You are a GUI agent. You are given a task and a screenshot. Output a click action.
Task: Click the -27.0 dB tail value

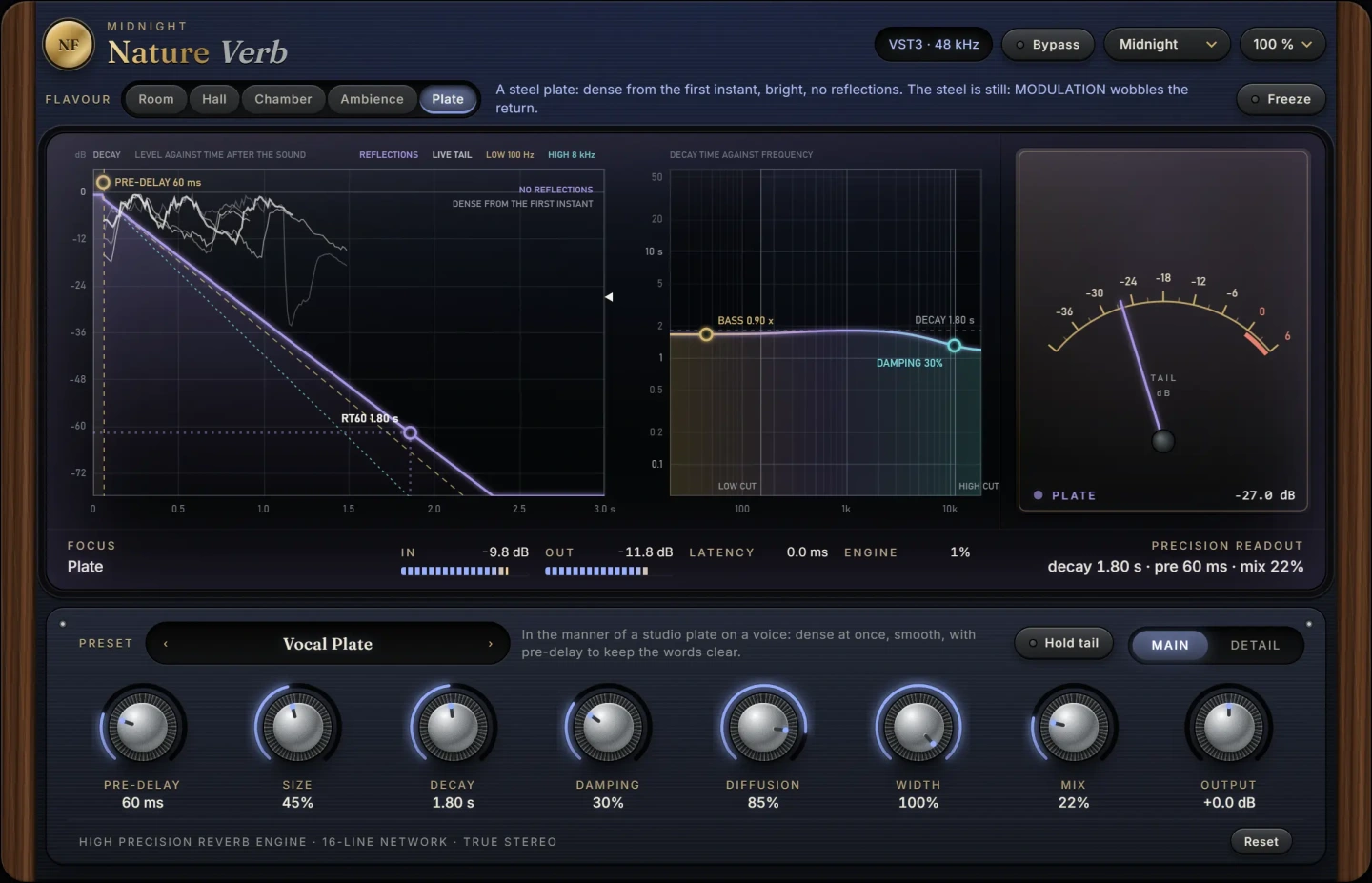(x=1264, y=495)
